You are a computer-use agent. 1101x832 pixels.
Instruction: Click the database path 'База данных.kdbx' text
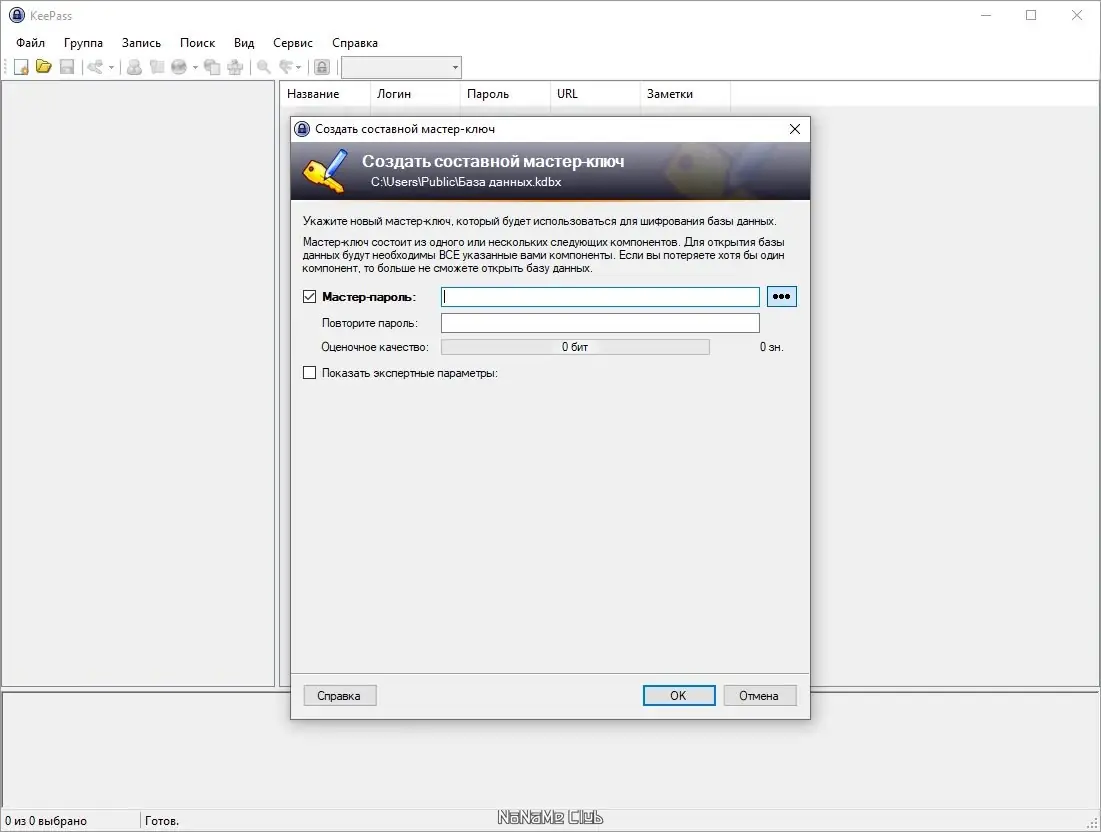[x=510, y=182]
